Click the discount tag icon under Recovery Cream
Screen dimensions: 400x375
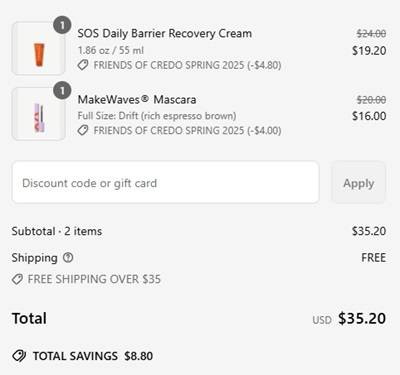click(x=83, y=65)
